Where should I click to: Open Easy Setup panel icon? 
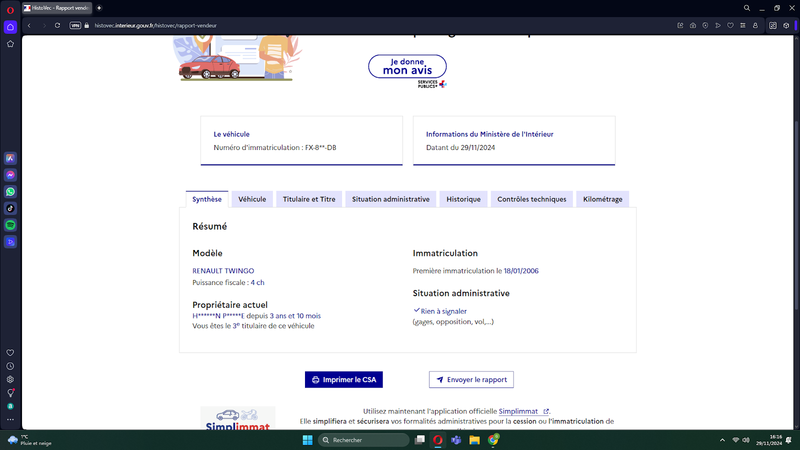[x=773, y=26]
